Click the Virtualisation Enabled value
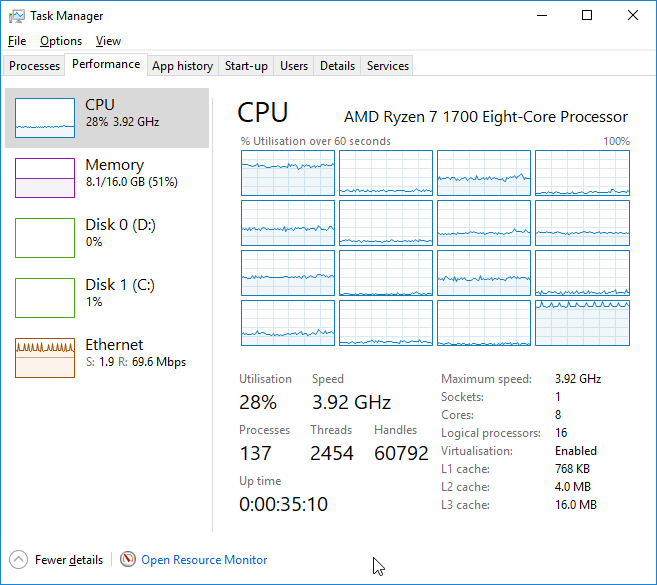 [576, 451]
